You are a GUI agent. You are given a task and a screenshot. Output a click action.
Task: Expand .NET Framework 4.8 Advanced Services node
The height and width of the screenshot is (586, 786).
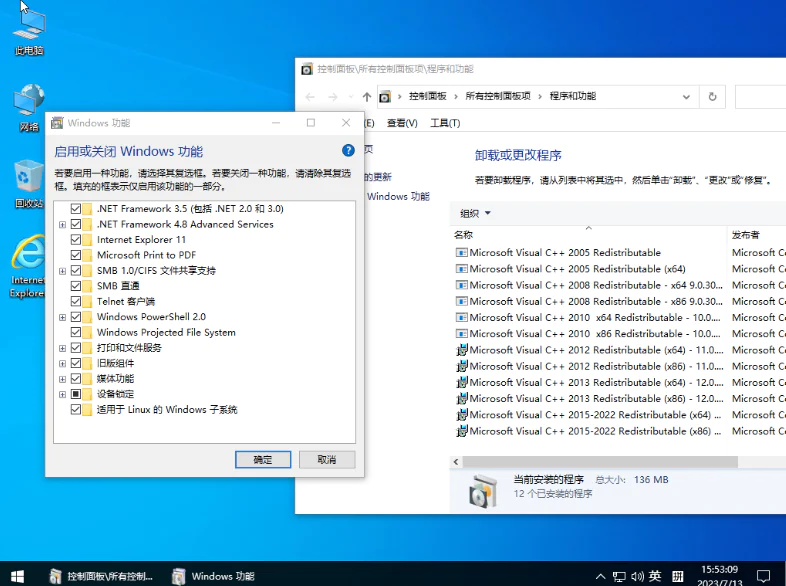(62, 225)
